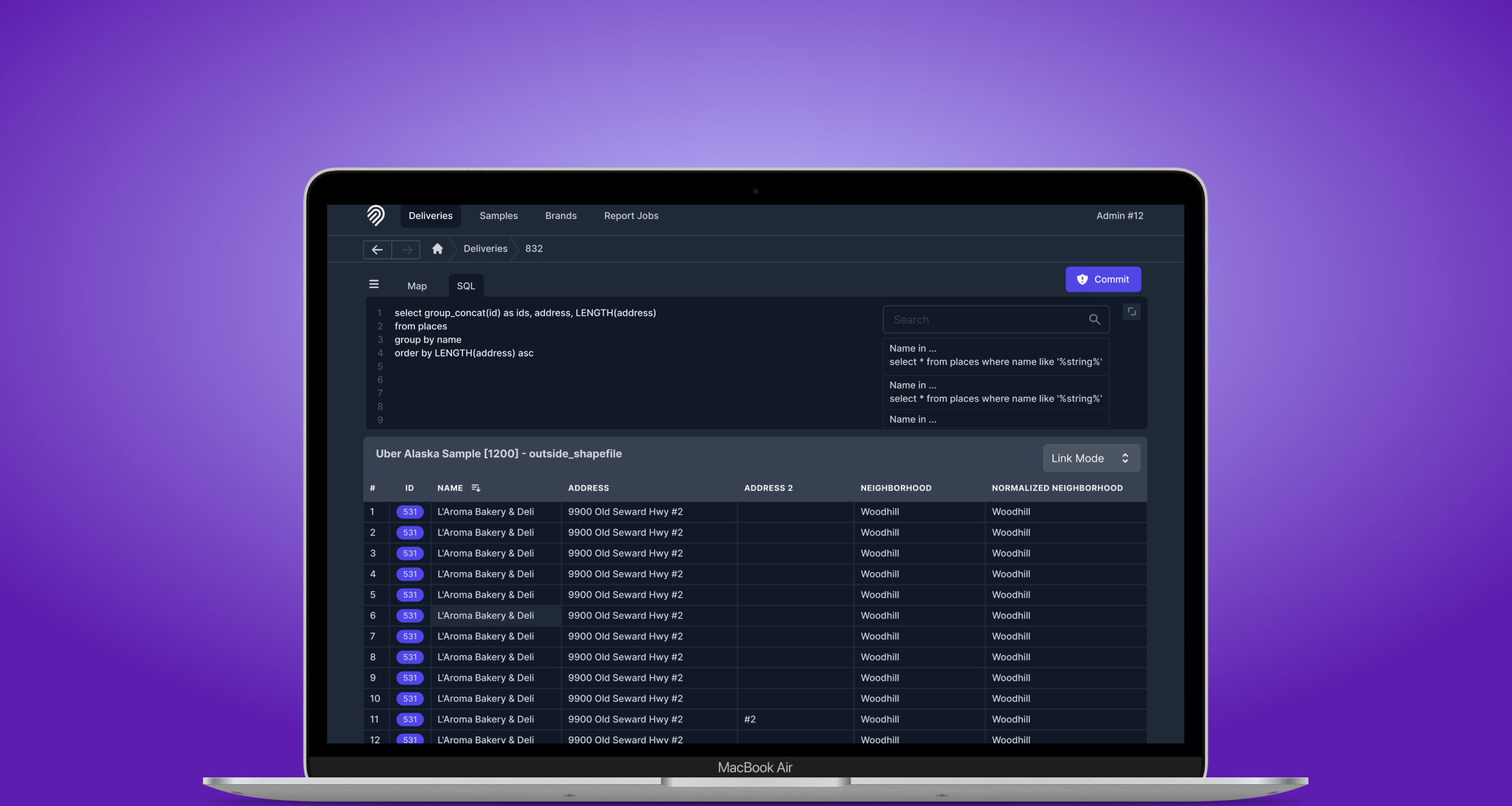1512x806 pixels.
Task: Open the home breadcrumb icon
Action: pyautogui.click(x=438, y=249)
